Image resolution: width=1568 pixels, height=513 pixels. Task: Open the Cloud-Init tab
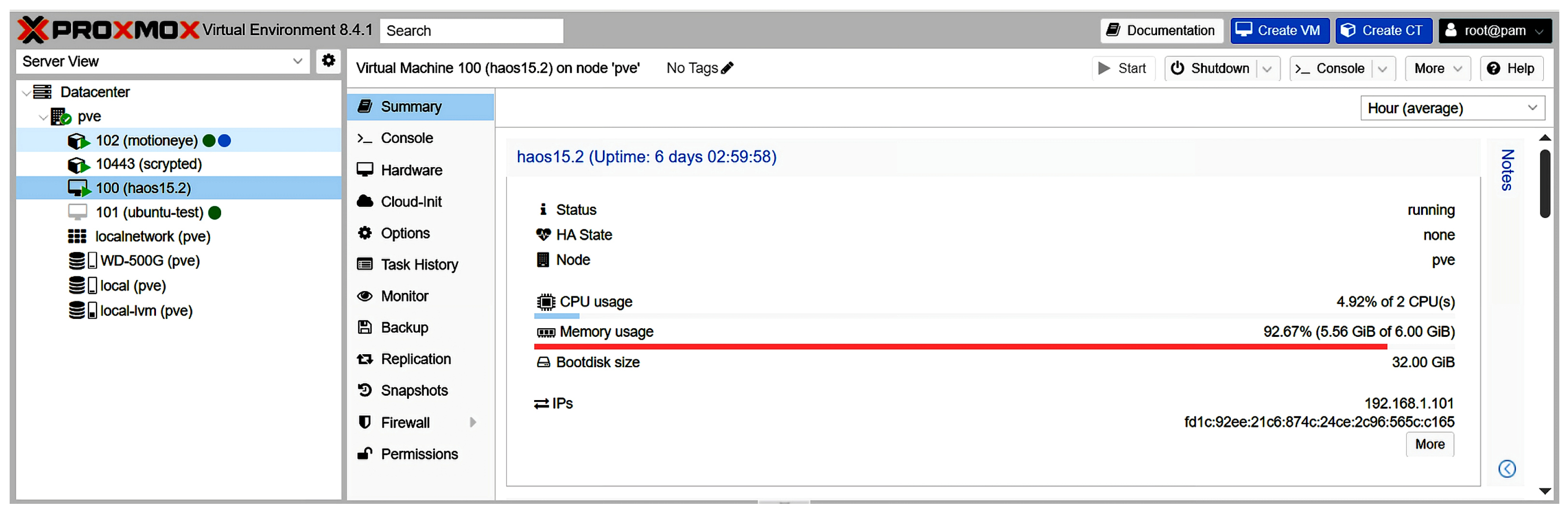[421, 202]
